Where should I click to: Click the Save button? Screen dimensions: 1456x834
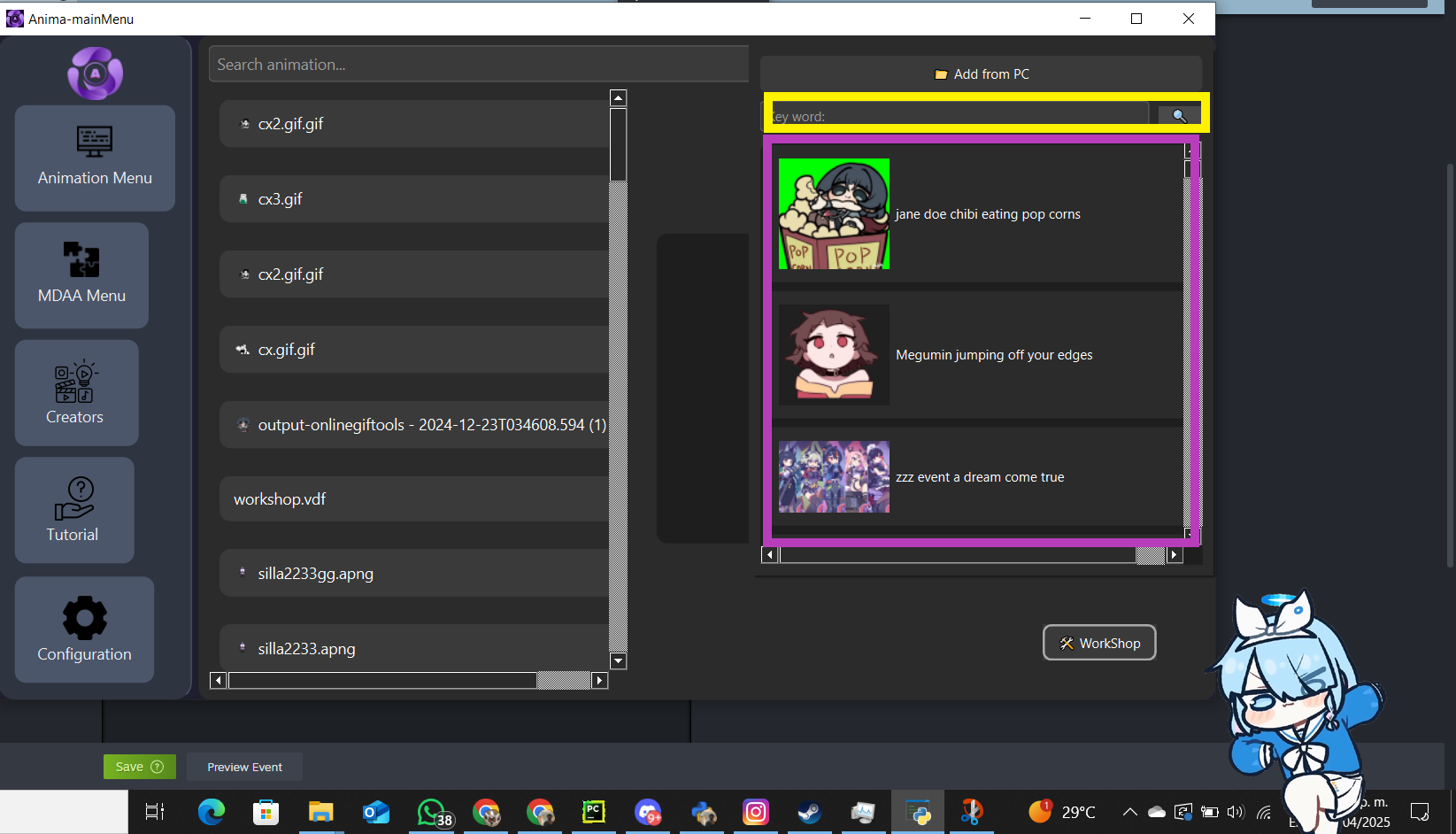128,766
